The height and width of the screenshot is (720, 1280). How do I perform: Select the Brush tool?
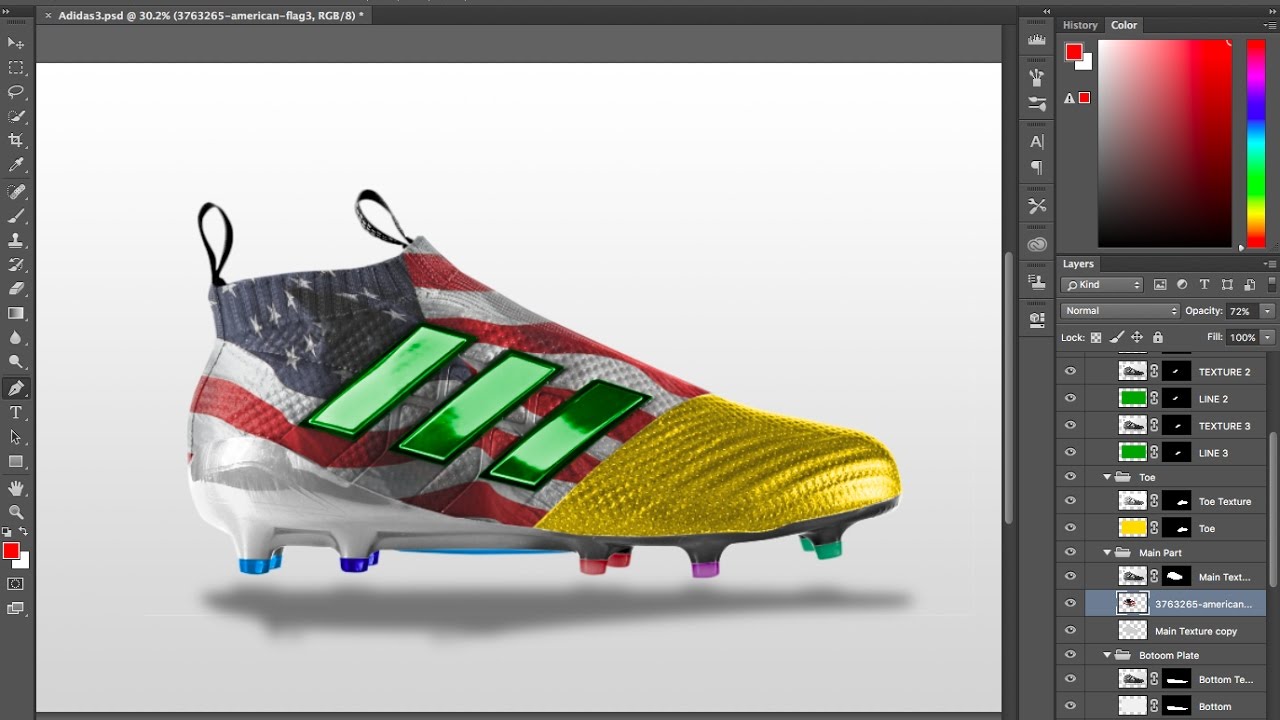(16, 216)
